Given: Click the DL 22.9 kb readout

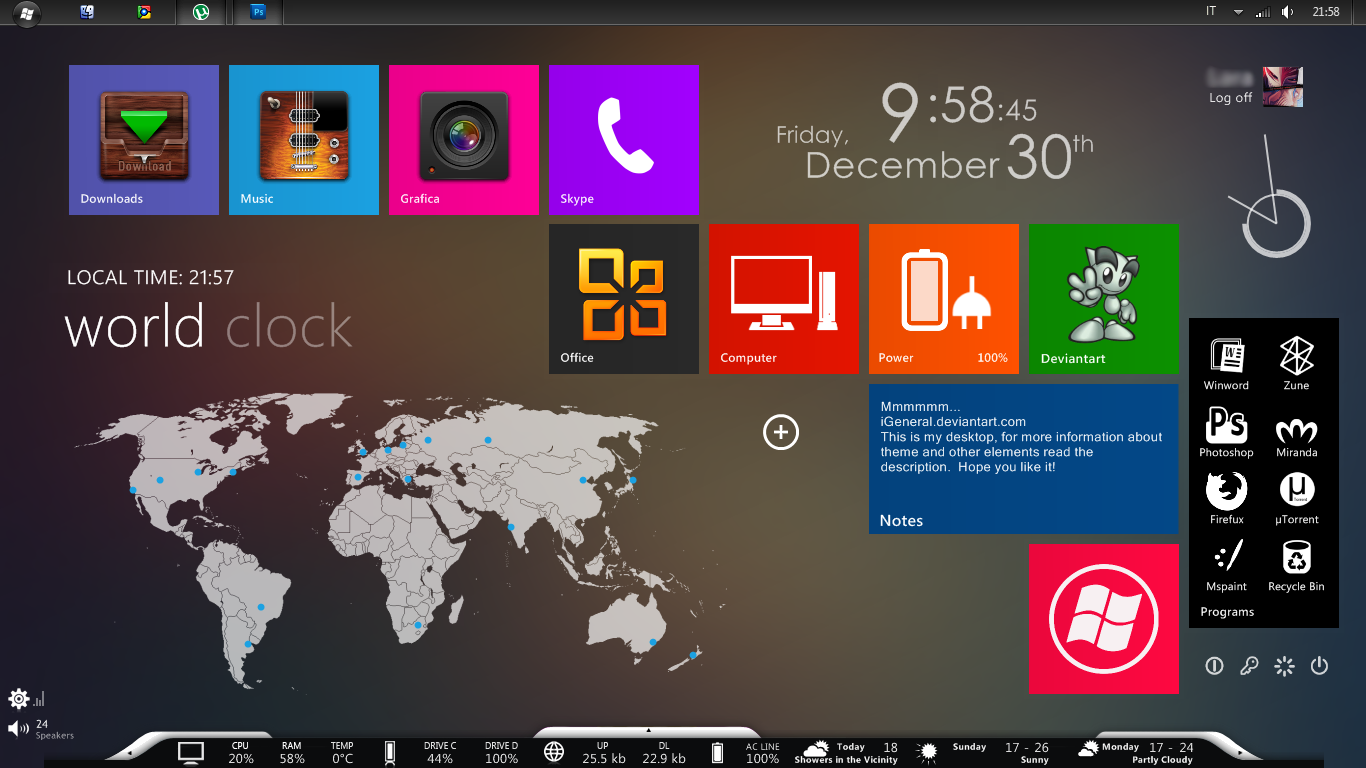Looking at the screenshot, I should 664,753.
